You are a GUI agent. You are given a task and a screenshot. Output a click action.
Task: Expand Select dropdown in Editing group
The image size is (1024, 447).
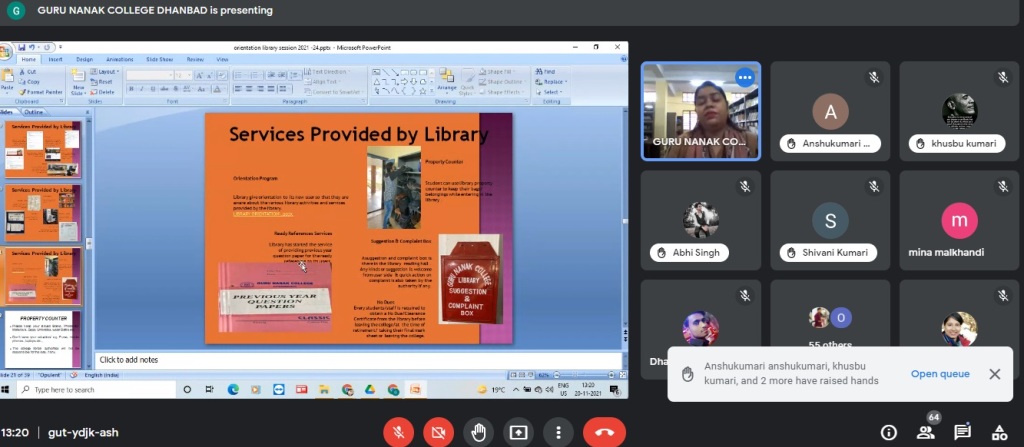[x=549, y=92]
